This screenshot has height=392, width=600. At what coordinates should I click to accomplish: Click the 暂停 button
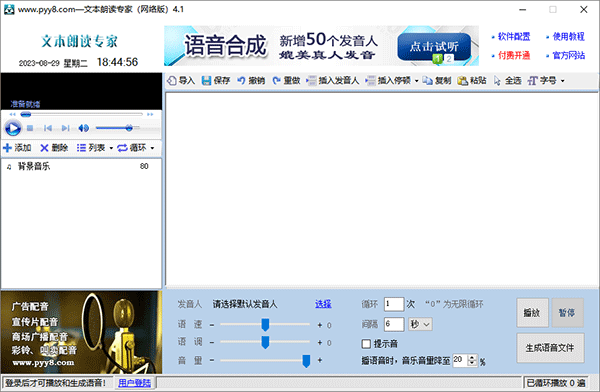coord(567,313)
